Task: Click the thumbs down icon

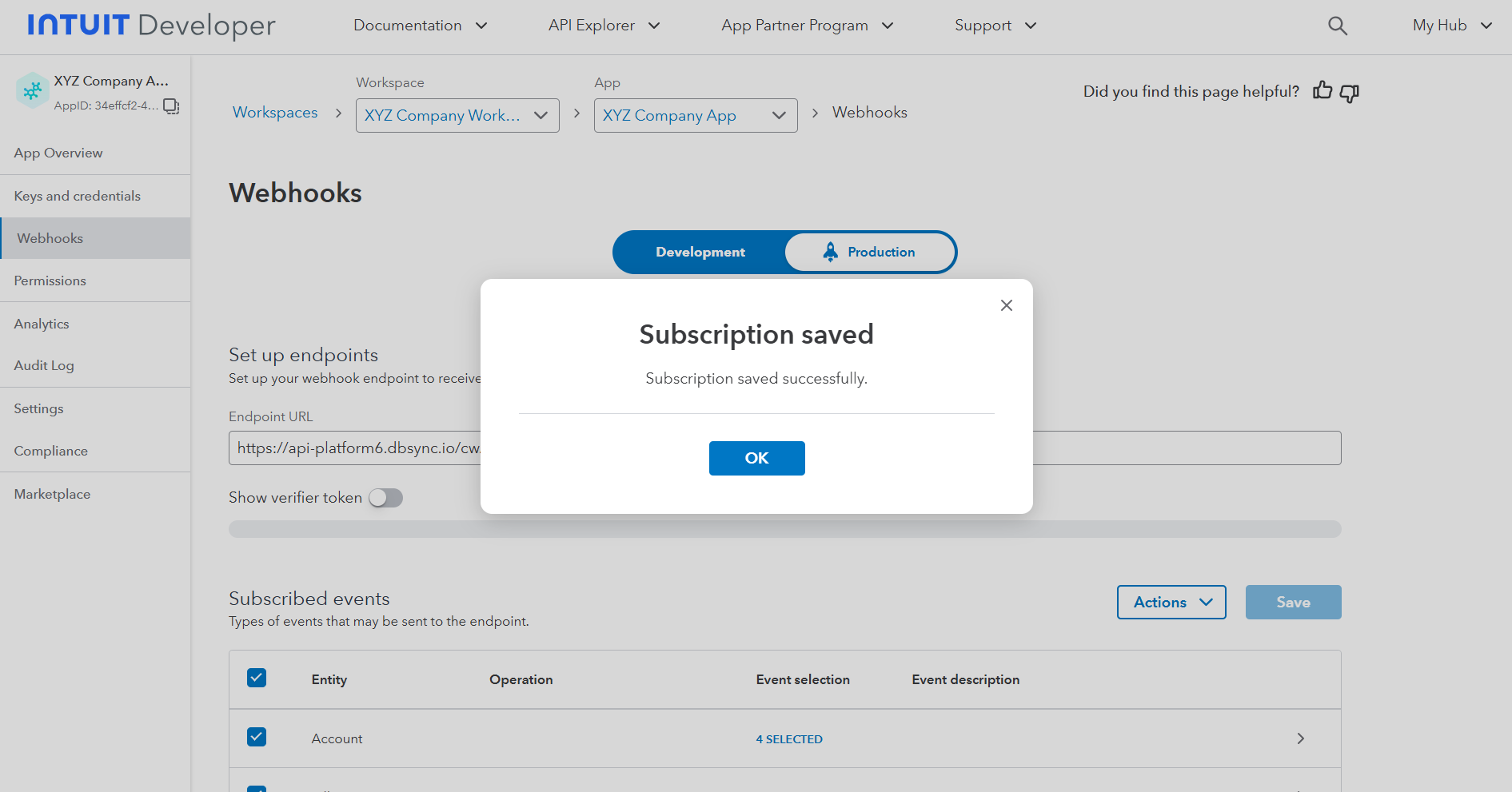Action: (1350, 93)
